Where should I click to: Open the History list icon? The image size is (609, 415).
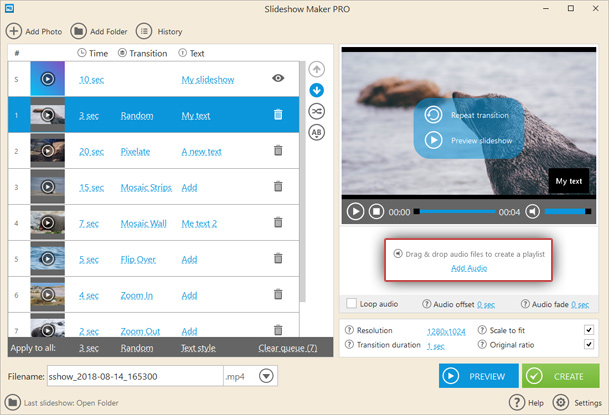(144, 31)
